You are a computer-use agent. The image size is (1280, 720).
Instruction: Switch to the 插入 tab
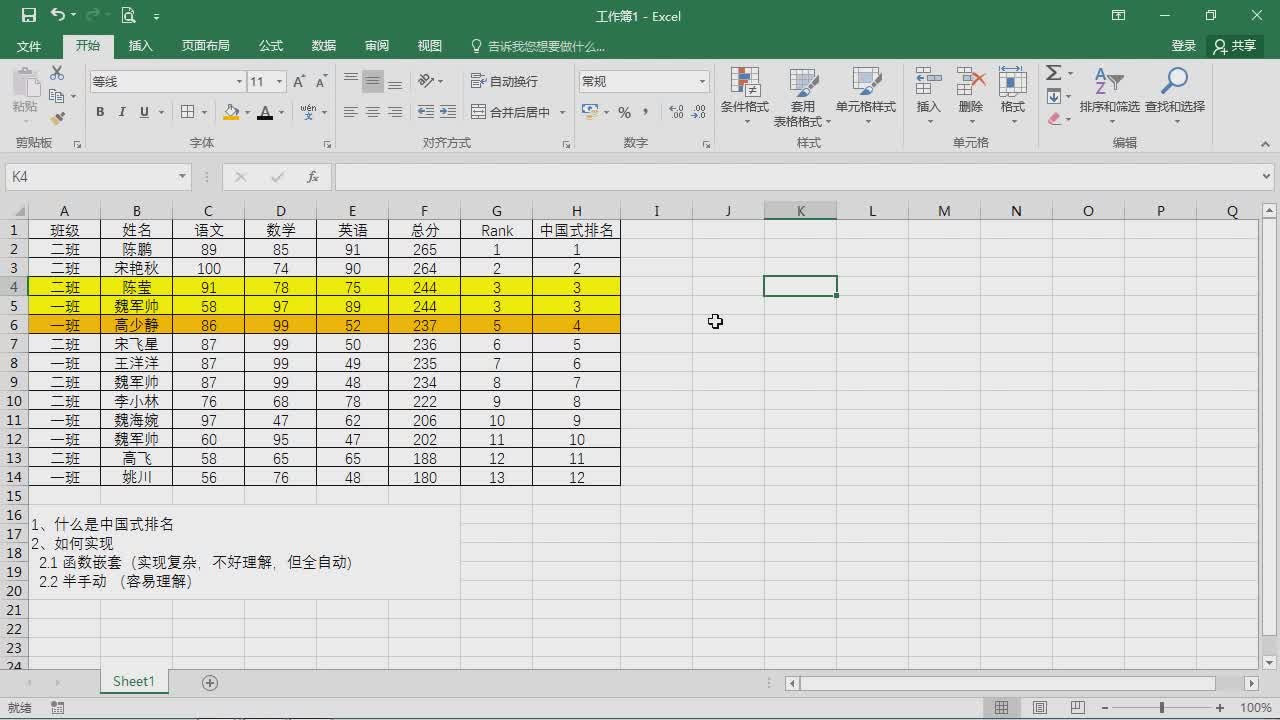(x=141, y=46)
